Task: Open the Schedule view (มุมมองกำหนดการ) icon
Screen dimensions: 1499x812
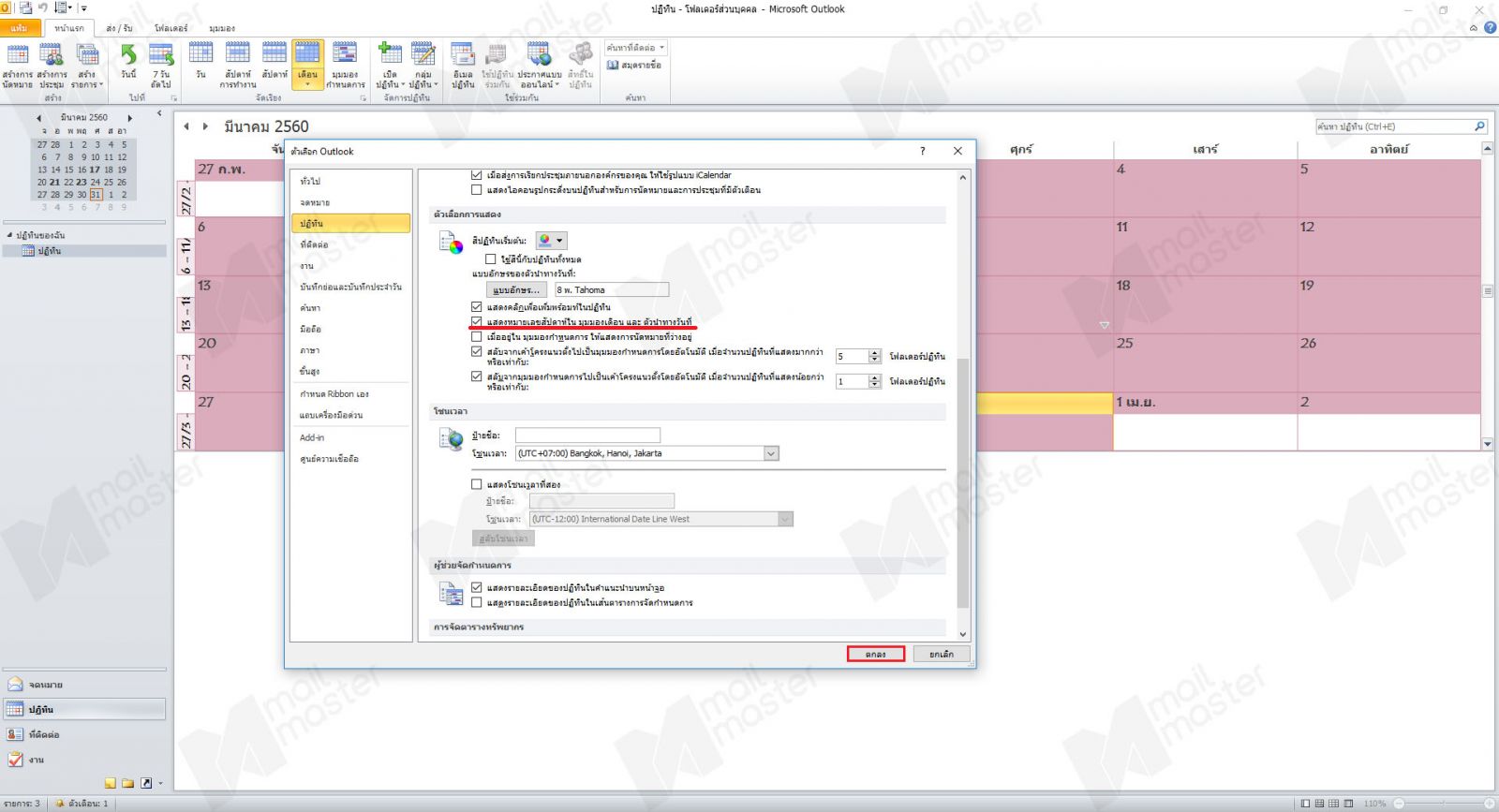Action: click(x=345, y=56)
